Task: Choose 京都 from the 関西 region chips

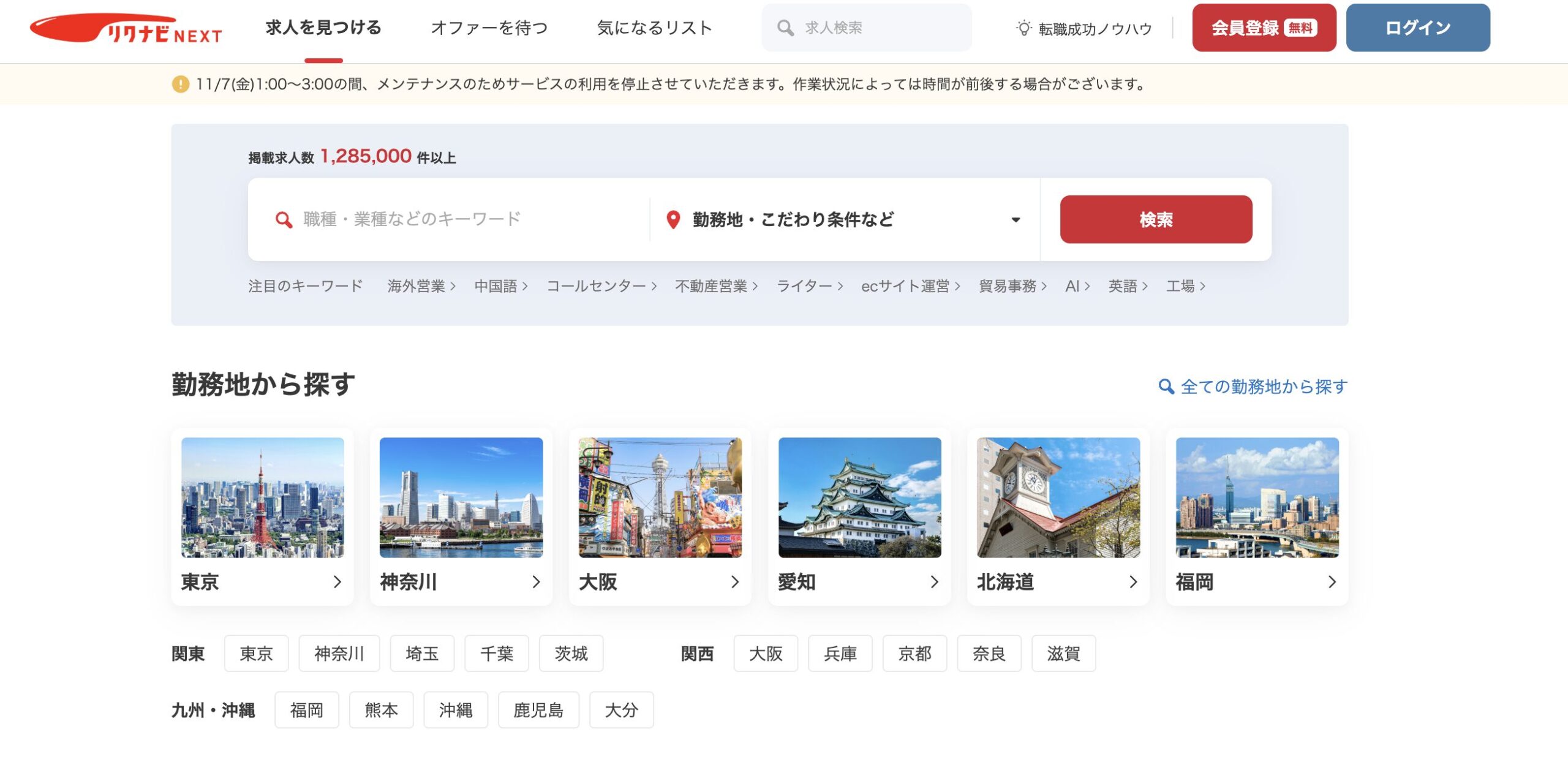Action: (x=914, y=654)
